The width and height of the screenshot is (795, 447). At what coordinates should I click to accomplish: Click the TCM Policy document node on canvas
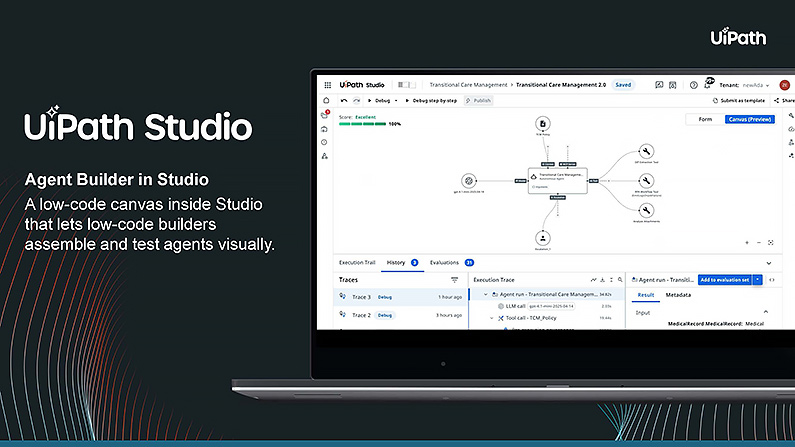[x=542, y=124]
